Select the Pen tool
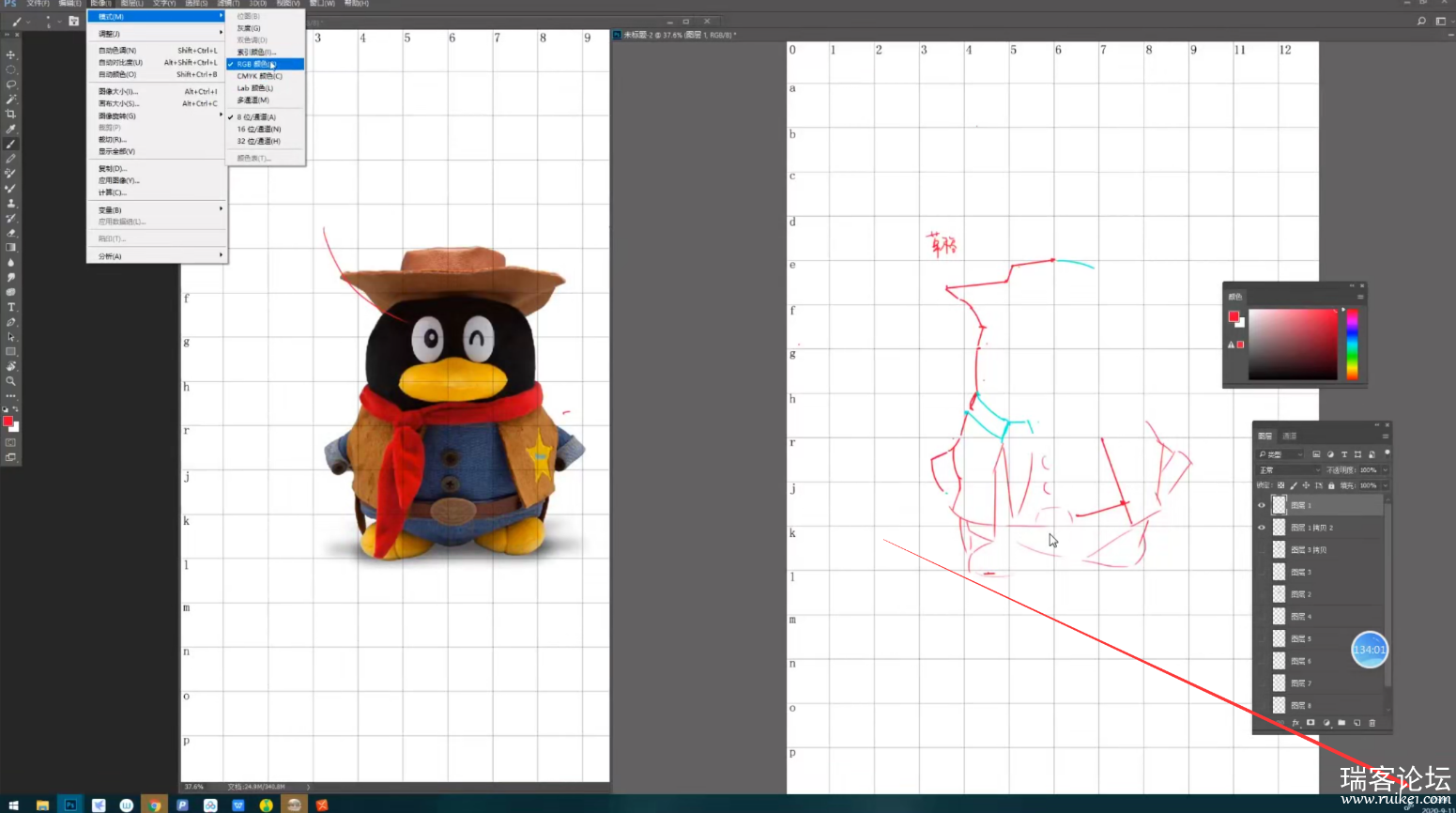Screen dimensions: 1456x813 tap(11, 322)
